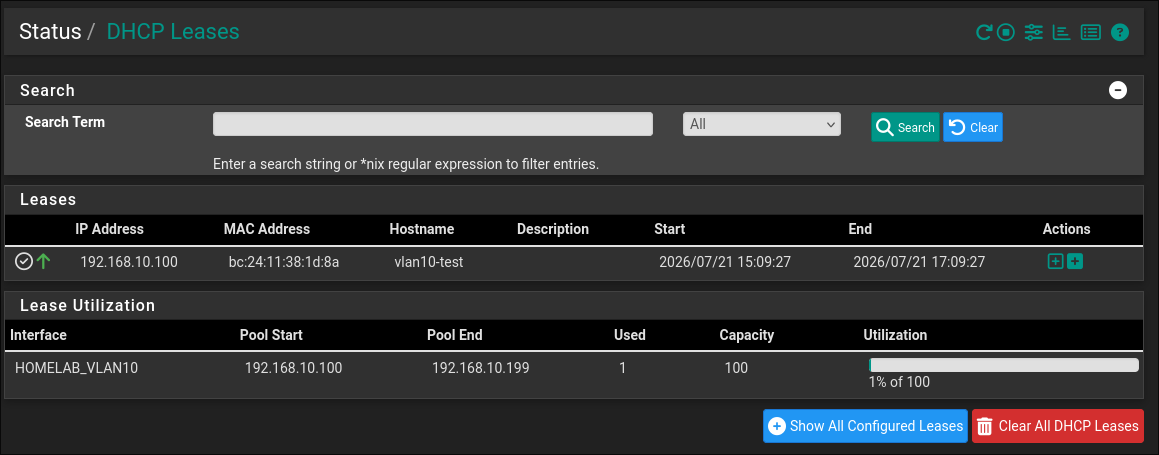Click the stop service icon
1159x455 pixels.
pos(1005,32)
